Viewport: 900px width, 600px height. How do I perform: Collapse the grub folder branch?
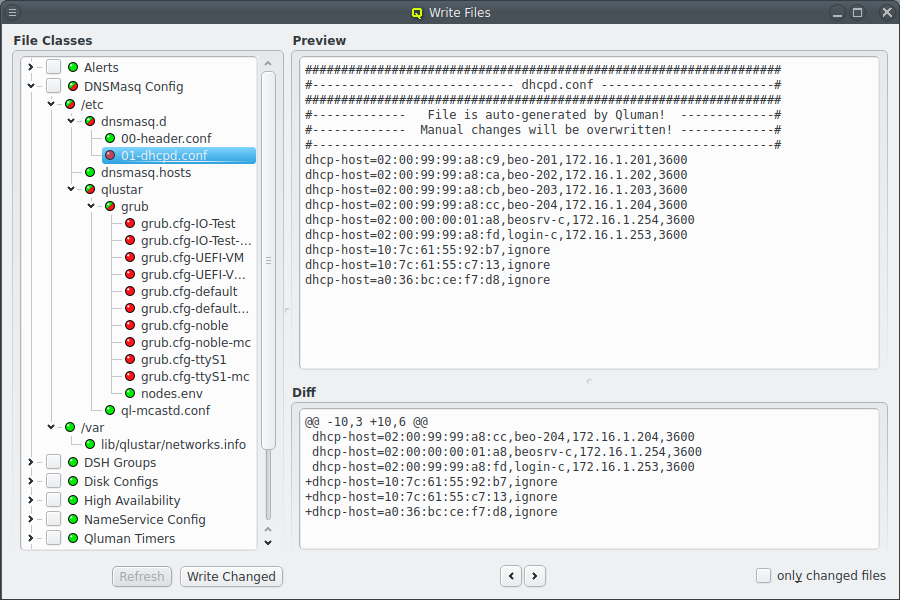(93, 206)
